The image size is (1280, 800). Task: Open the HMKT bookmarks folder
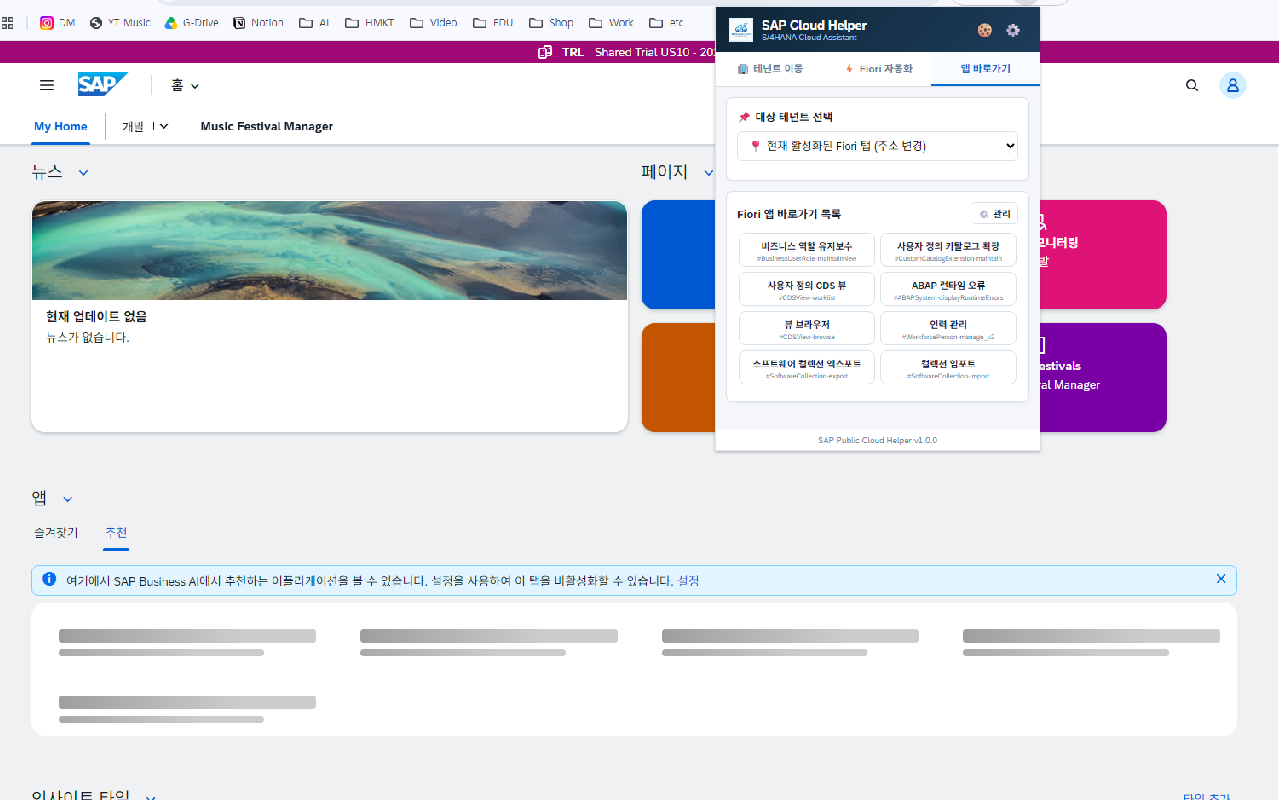point(368,22)
